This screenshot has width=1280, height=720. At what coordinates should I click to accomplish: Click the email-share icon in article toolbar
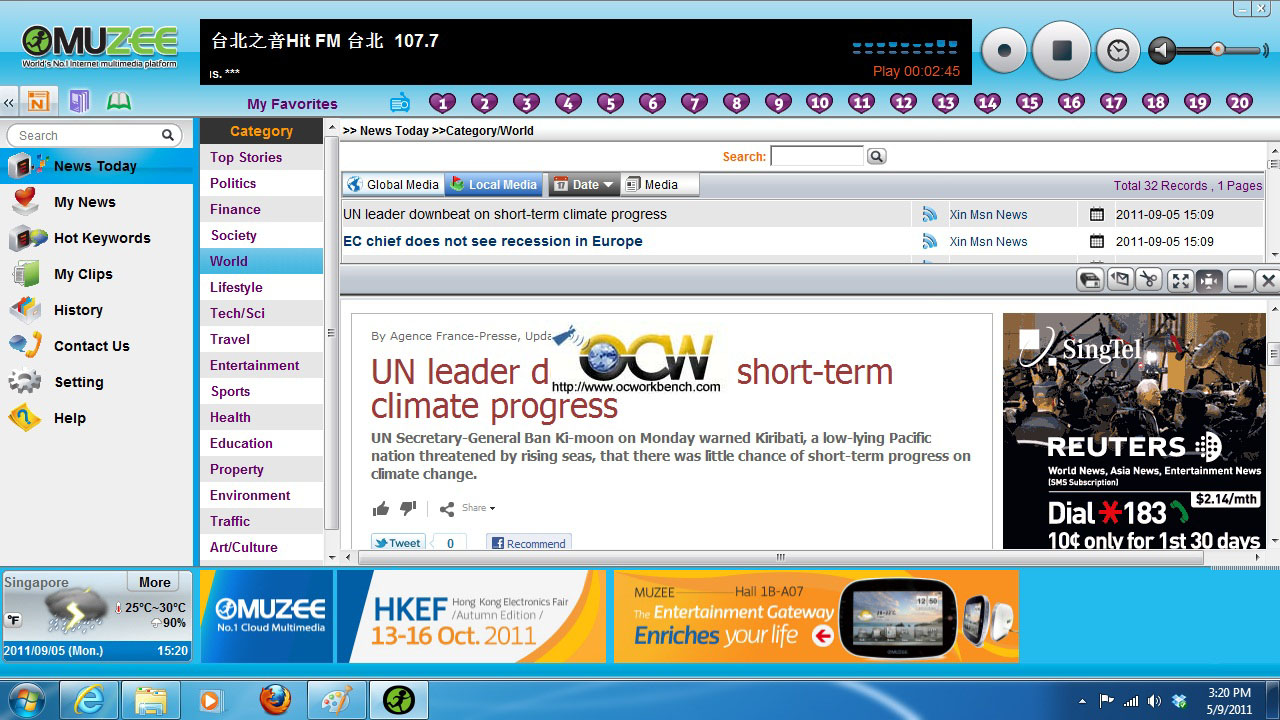(1120, 281)
